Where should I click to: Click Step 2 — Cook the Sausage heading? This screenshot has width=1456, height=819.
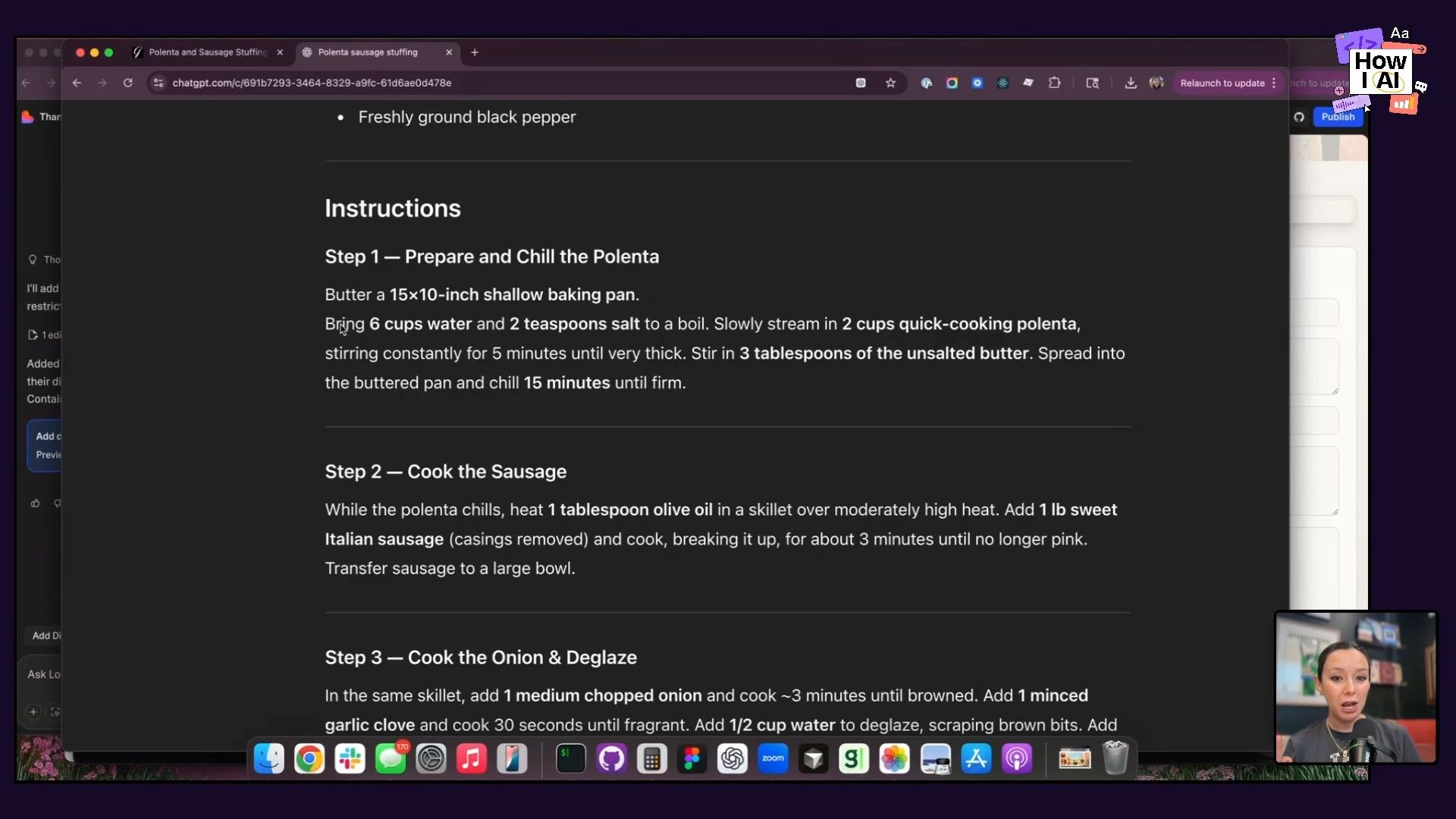445,471
